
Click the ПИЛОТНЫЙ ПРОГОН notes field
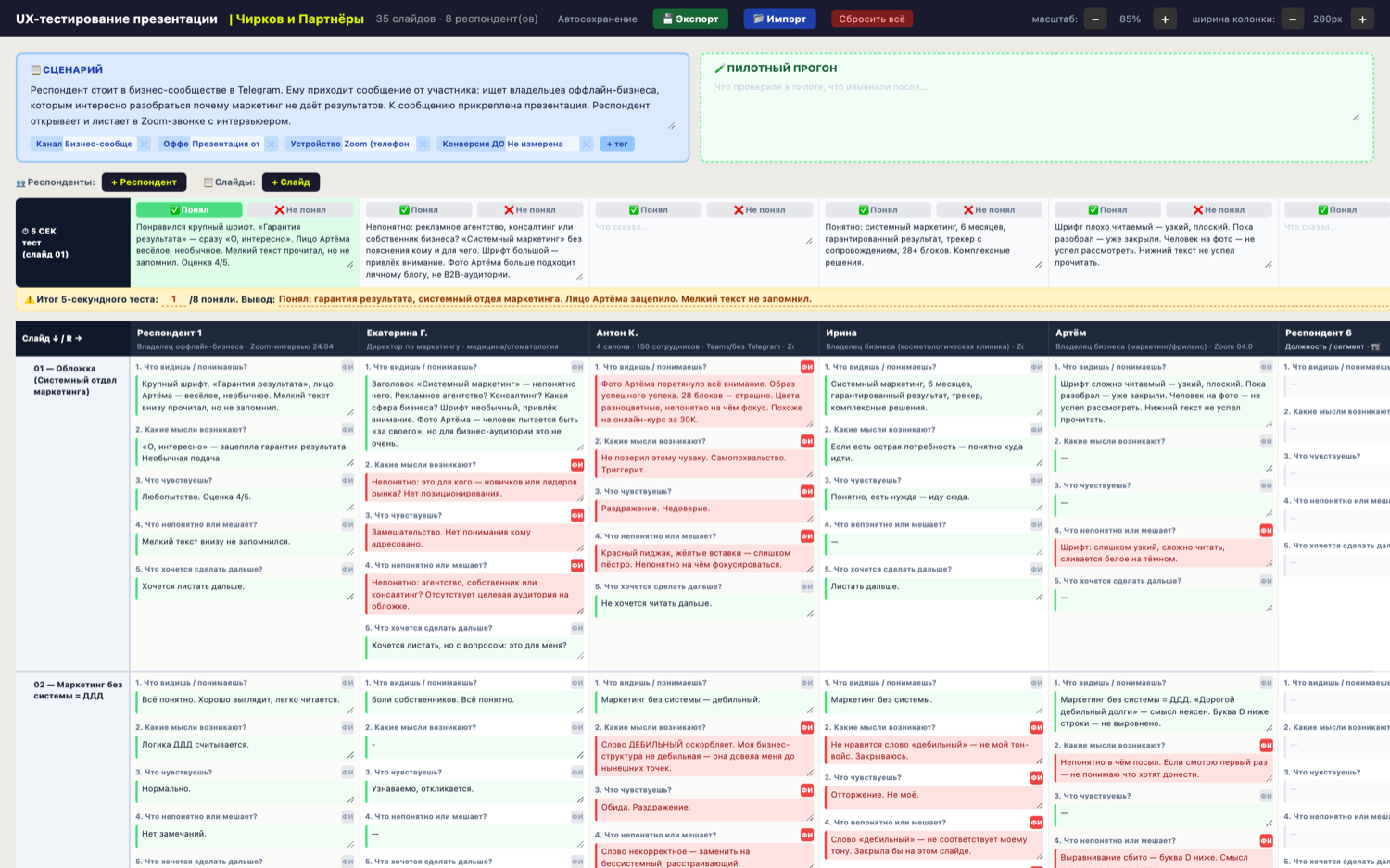coord(1036,102)
